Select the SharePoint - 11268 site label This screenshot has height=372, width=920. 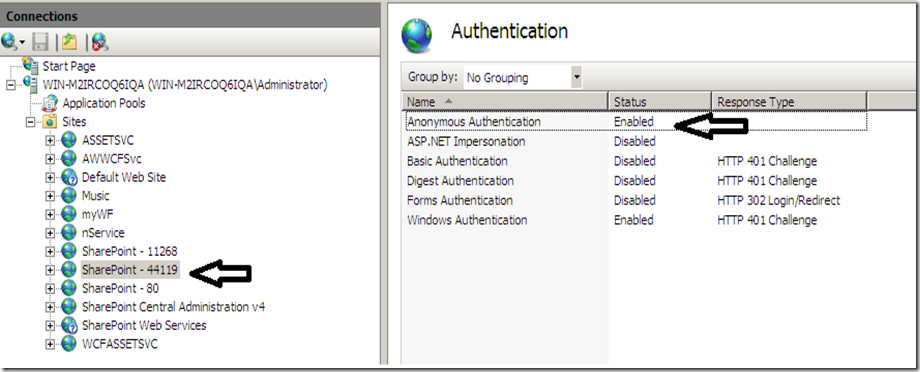[130, 251]
